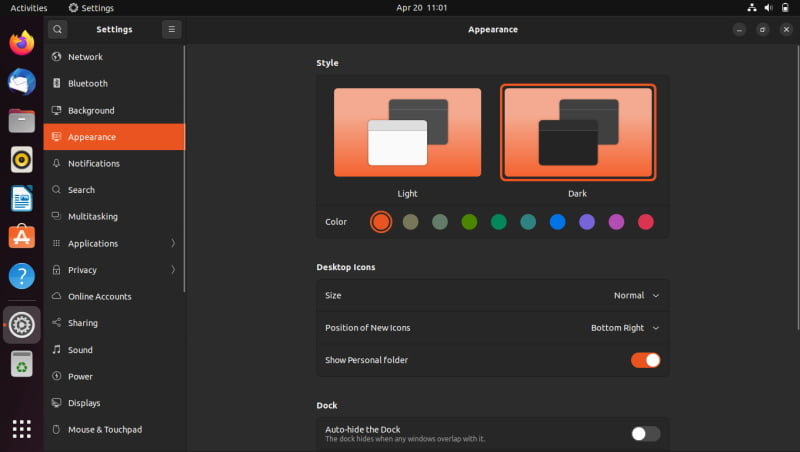Viewport: 800px width, 452px height.
Task: Enable Auto-hide the Dock switch
Action: (x=645, y=434)
